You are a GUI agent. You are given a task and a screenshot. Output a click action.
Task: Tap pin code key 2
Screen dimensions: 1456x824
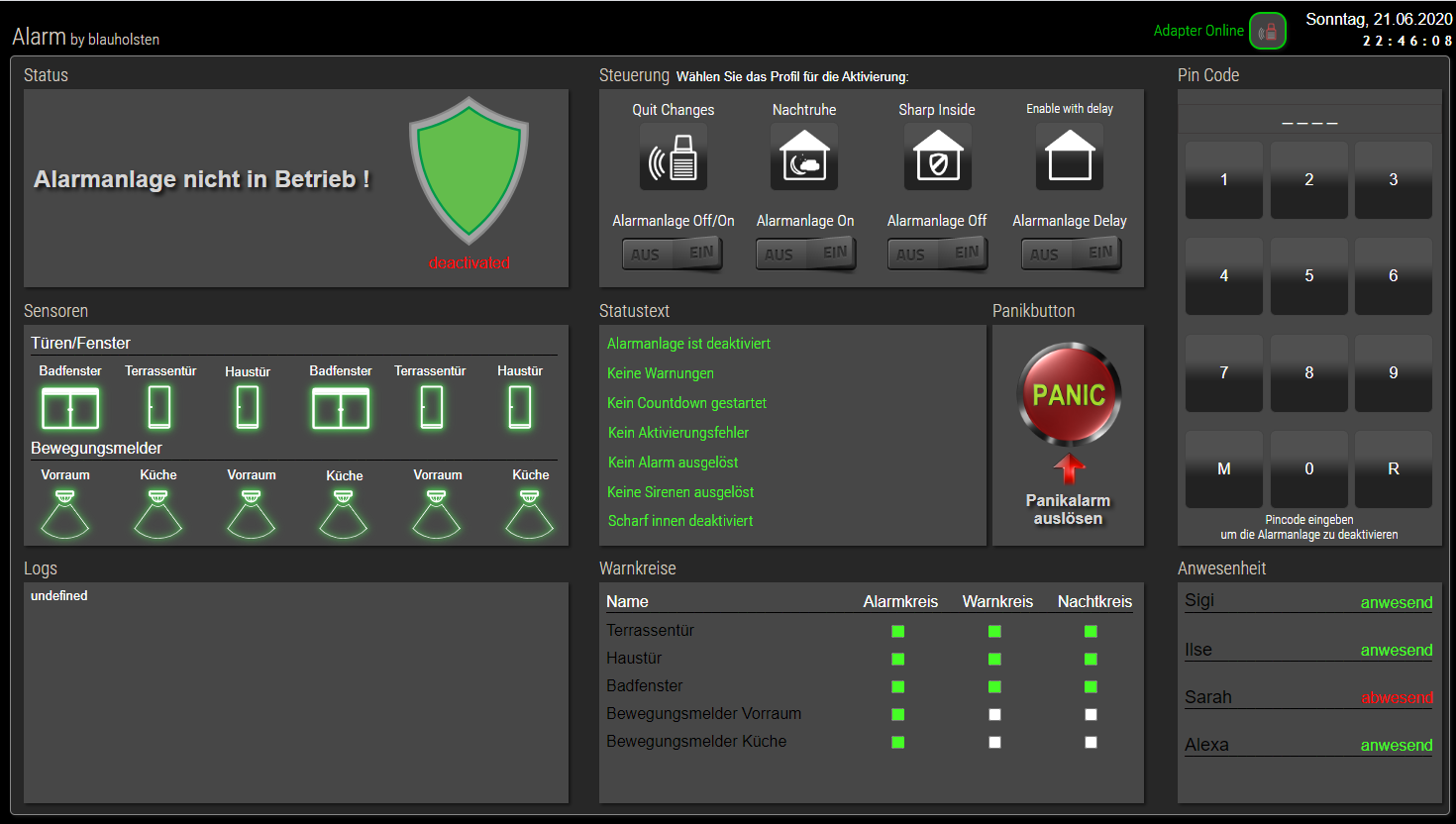pos(1309,180)
